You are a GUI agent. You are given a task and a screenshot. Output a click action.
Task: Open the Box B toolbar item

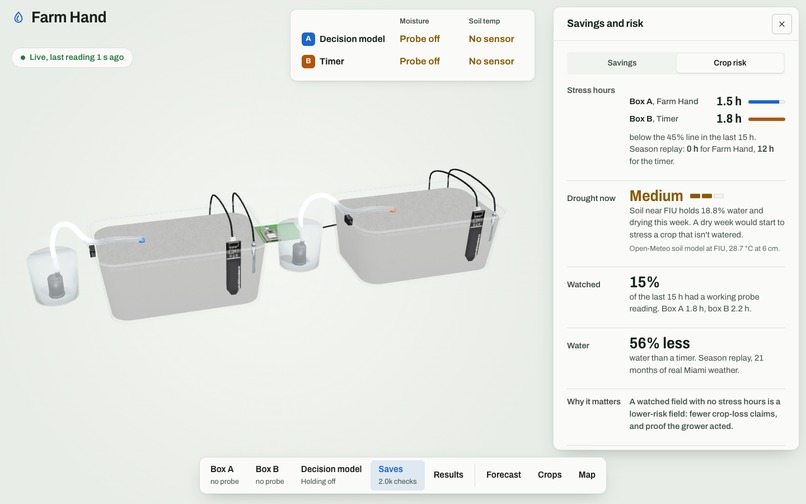[269, 475]
